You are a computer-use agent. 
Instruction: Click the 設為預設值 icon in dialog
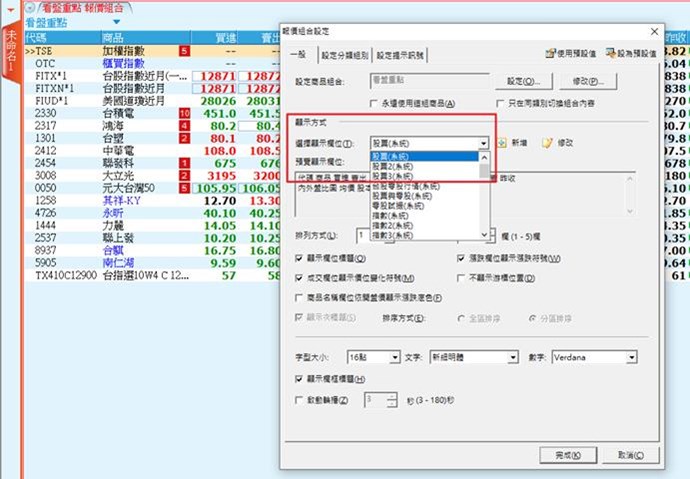tap(610, 54)
